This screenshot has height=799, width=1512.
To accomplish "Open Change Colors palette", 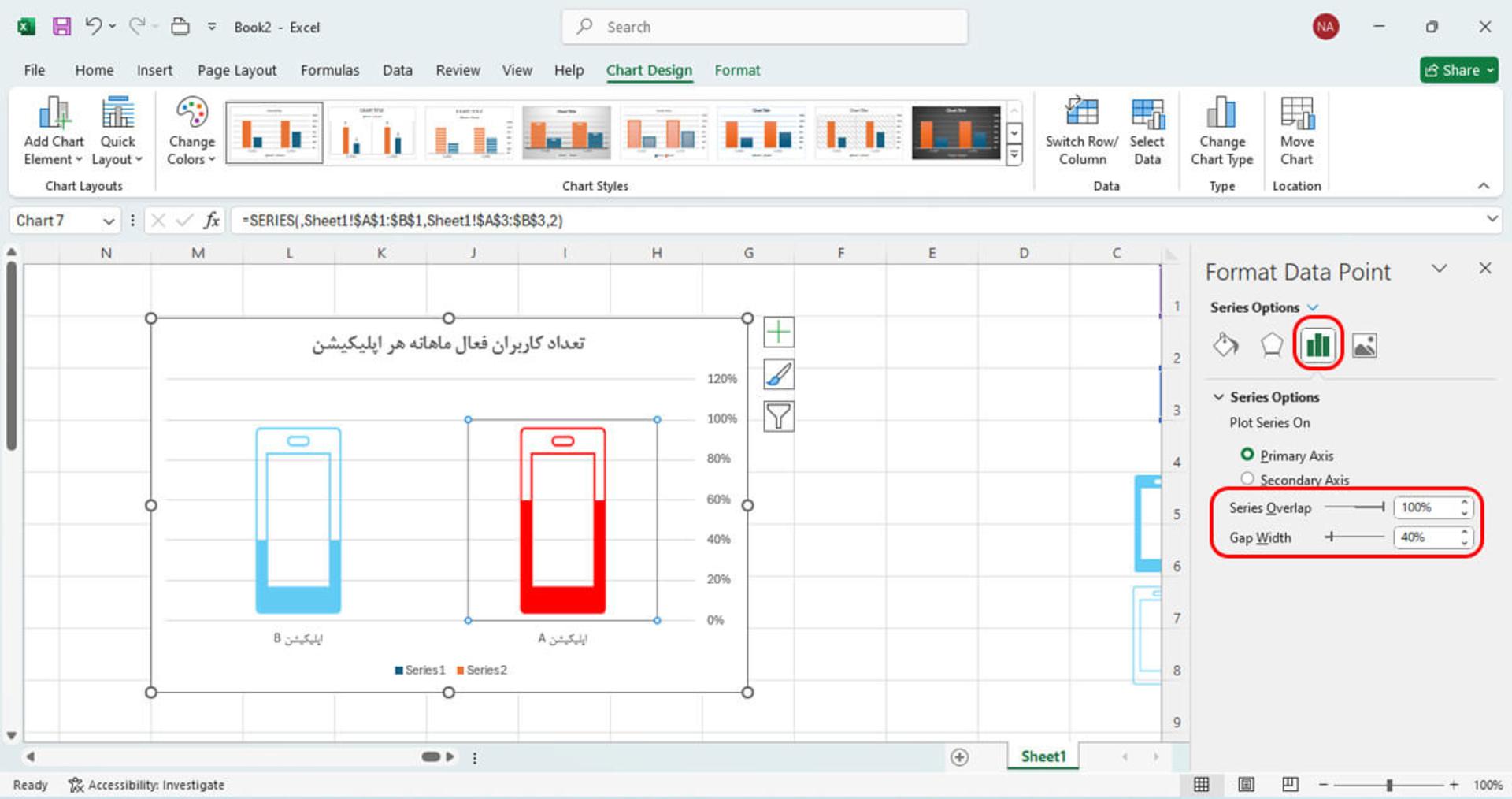I will click(191, 132).
